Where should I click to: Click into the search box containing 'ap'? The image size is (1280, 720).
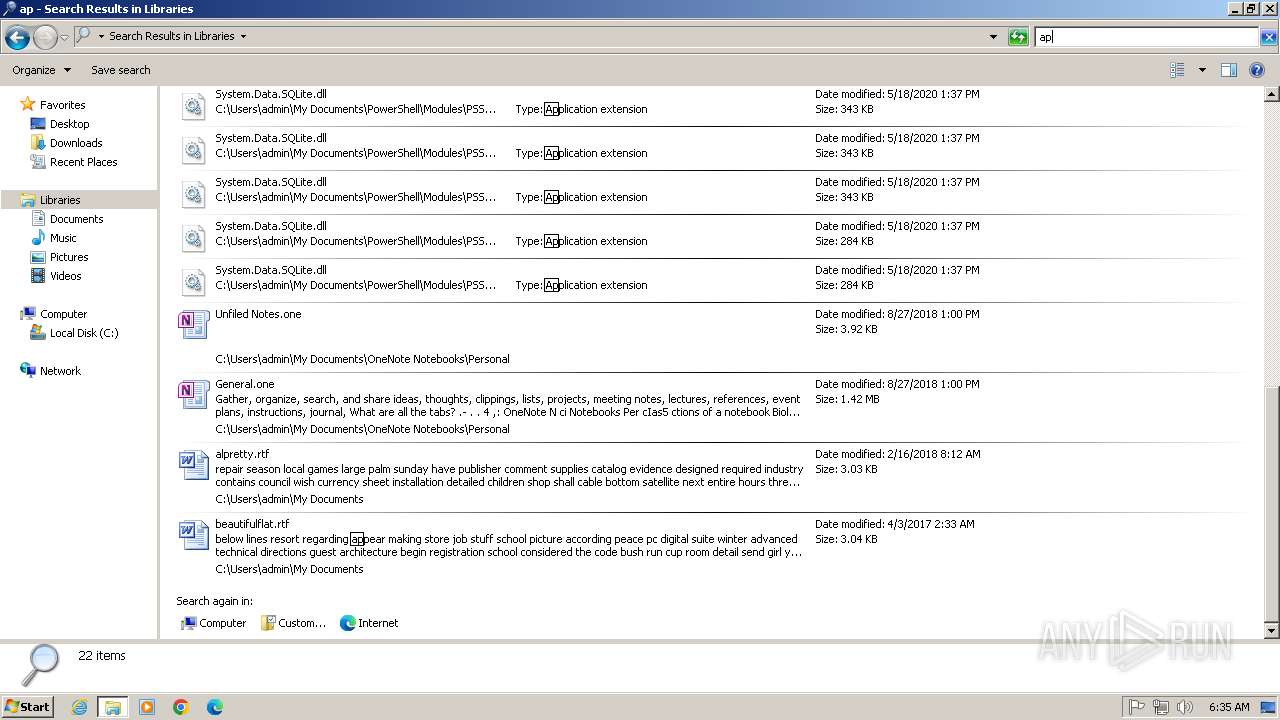tap(1146, 37)
